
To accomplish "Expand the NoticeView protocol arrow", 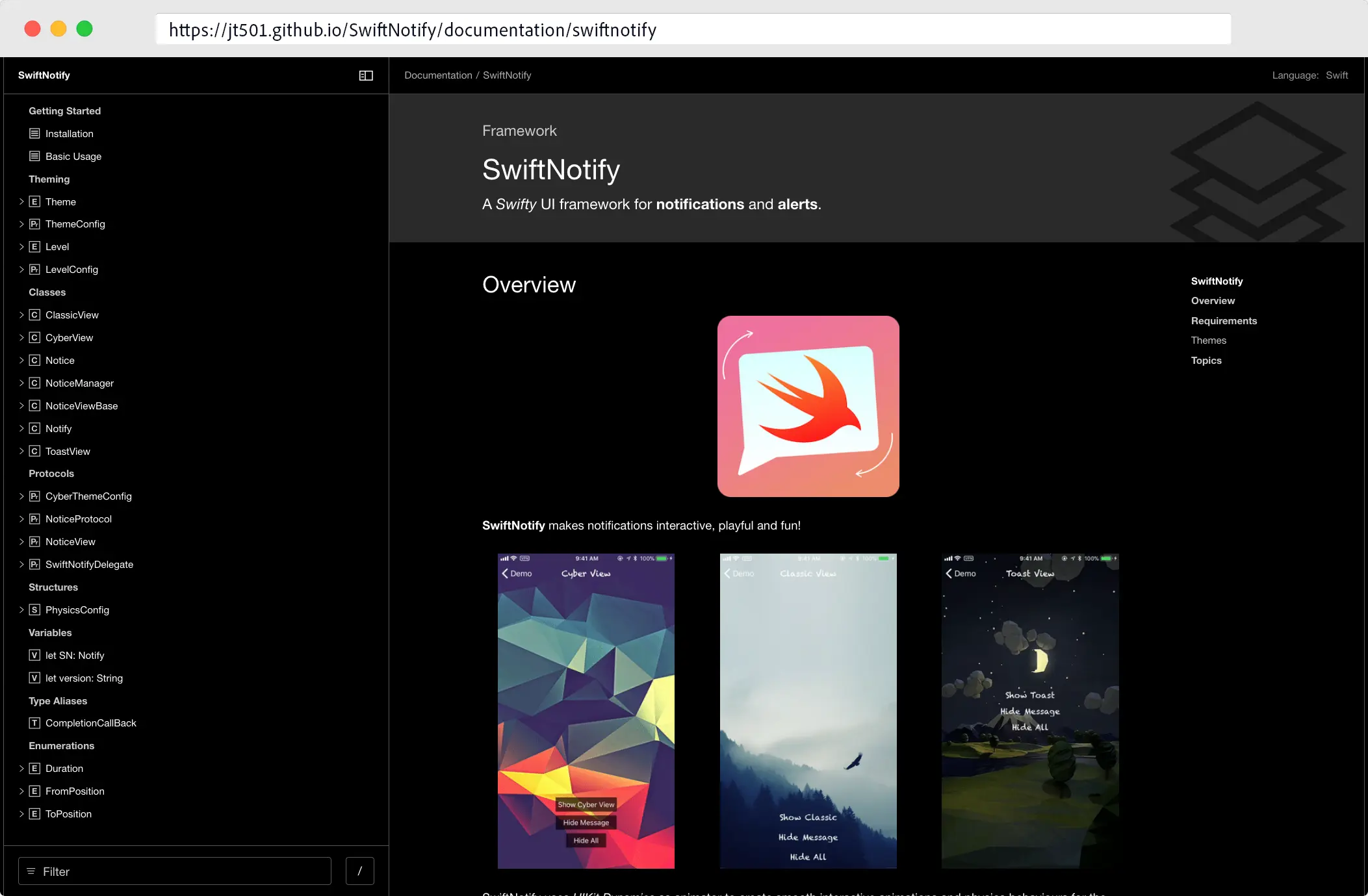I will point(21,541).
